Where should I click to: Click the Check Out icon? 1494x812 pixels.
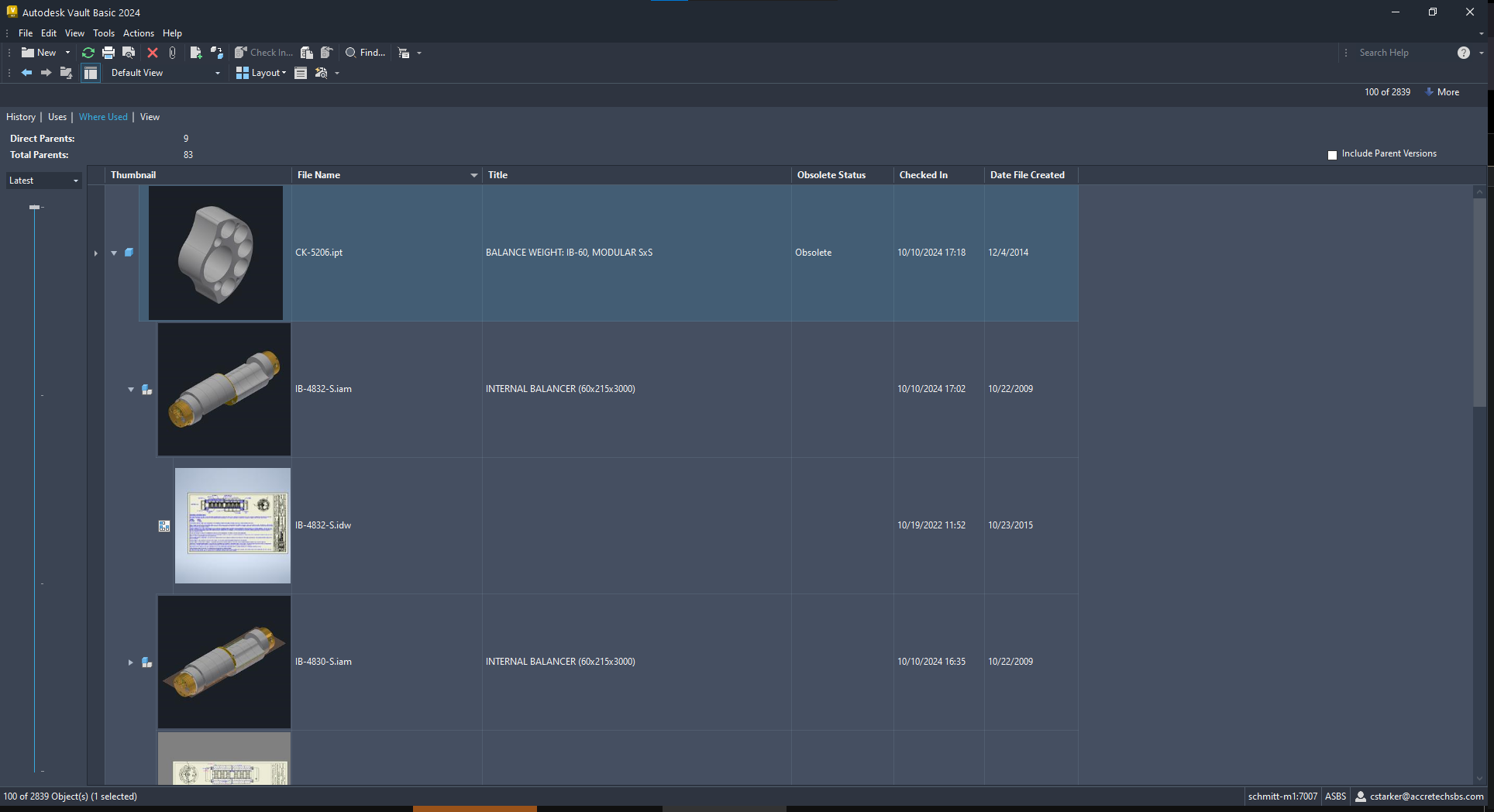coord(307,53)
